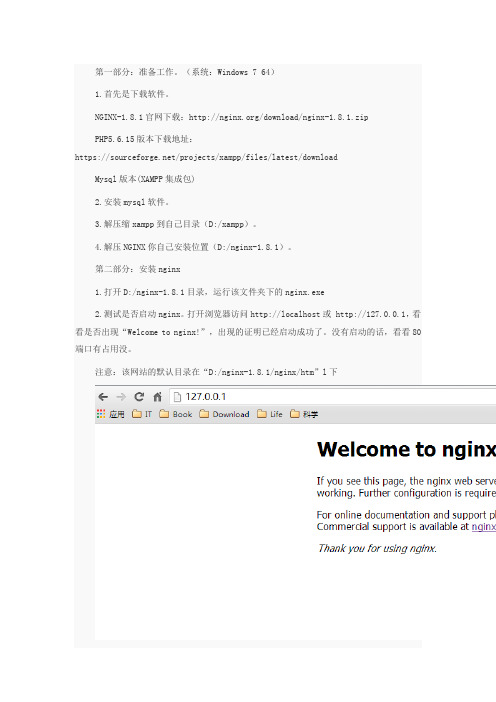
Task: Follow the nginx link after Commercial support
Action: [483, 527]
